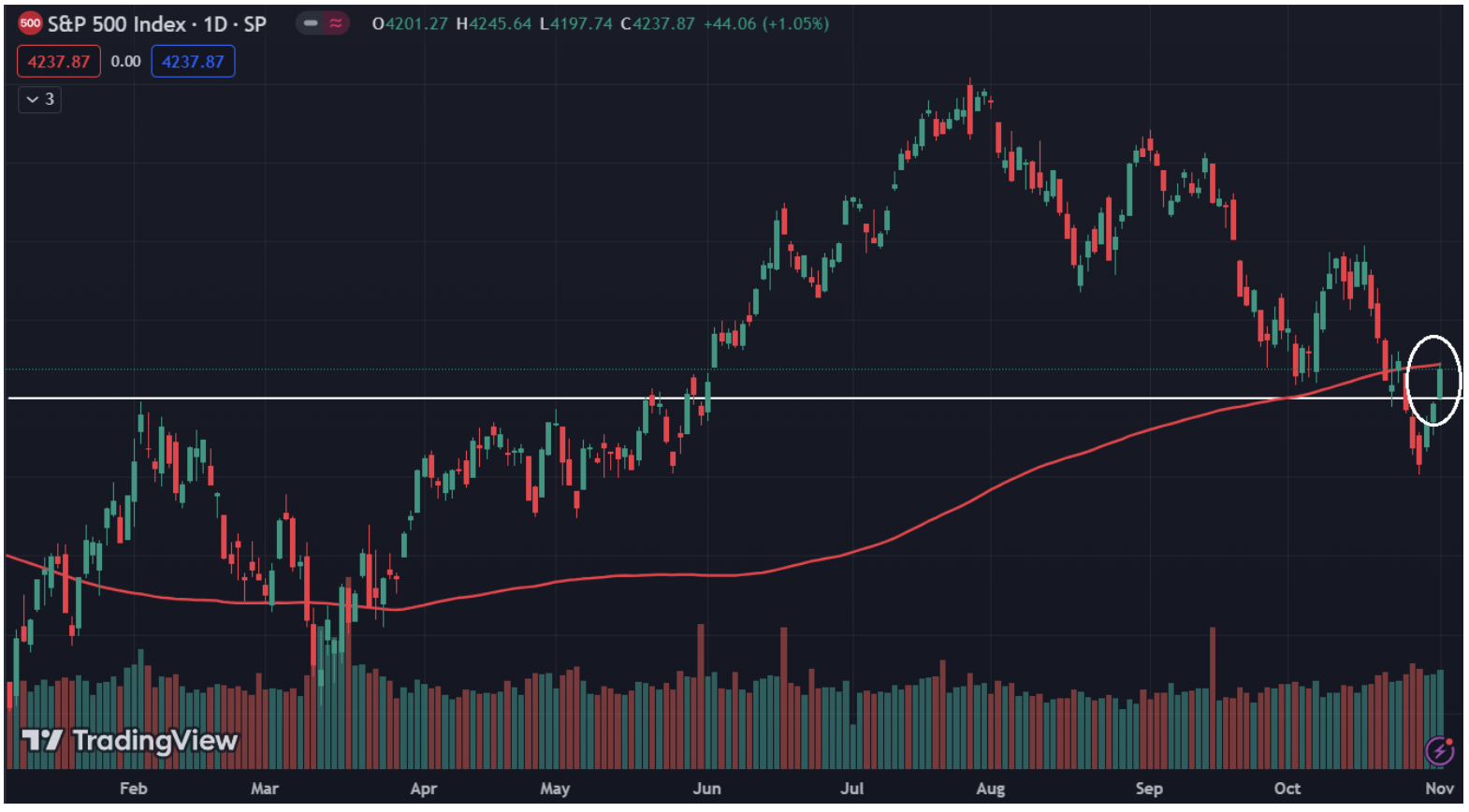
Task: Click the red 4237.87 sell price button
Action: point(58,62)
